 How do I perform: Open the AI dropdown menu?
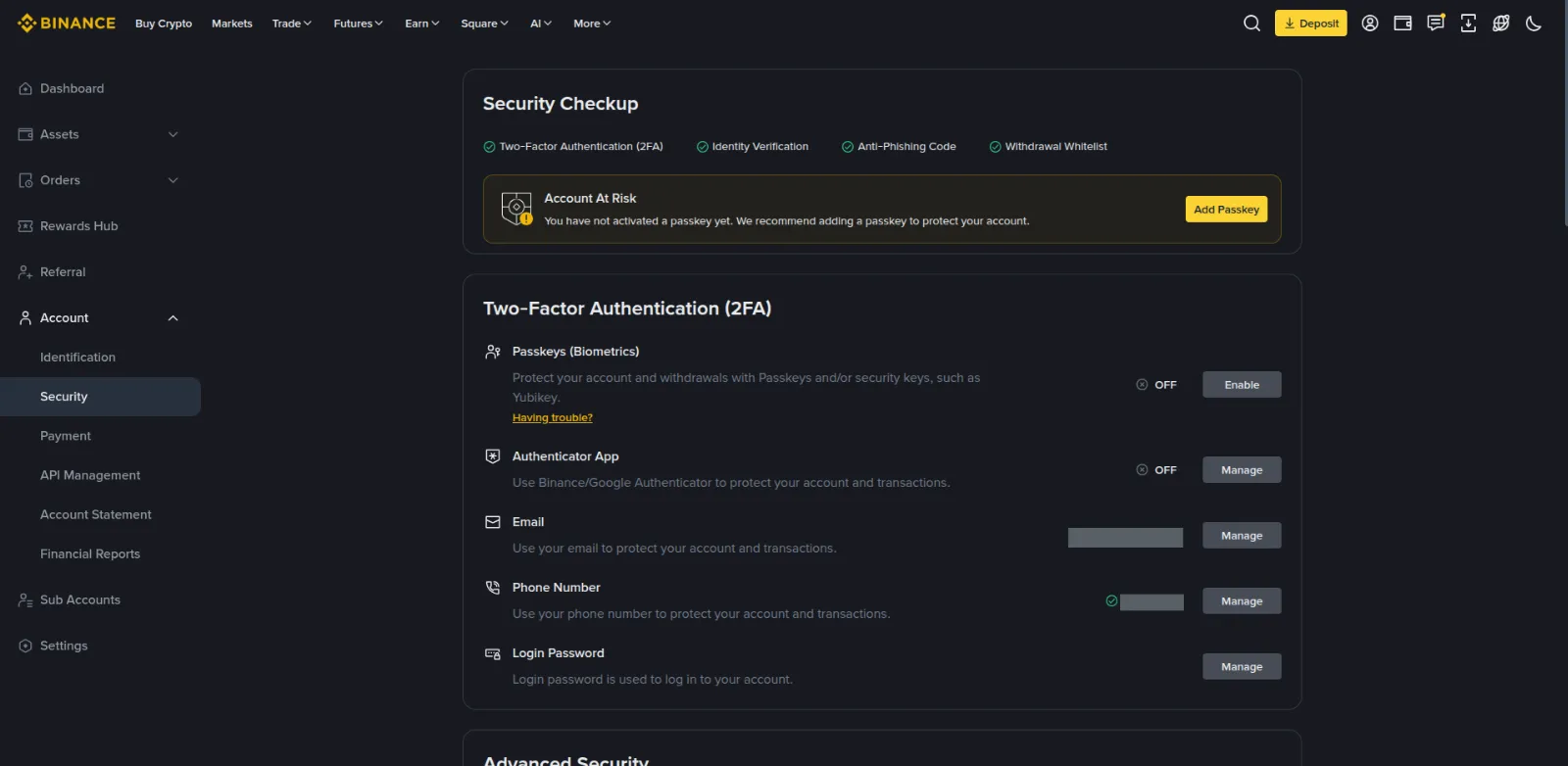(x=541, y=24)
